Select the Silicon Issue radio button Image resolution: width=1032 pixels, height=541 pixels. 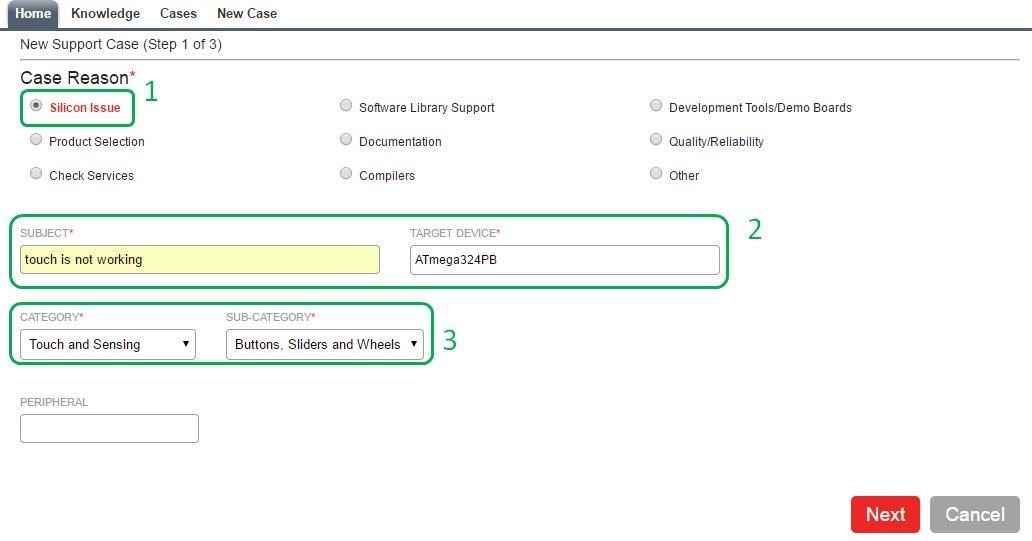(37, 105)
